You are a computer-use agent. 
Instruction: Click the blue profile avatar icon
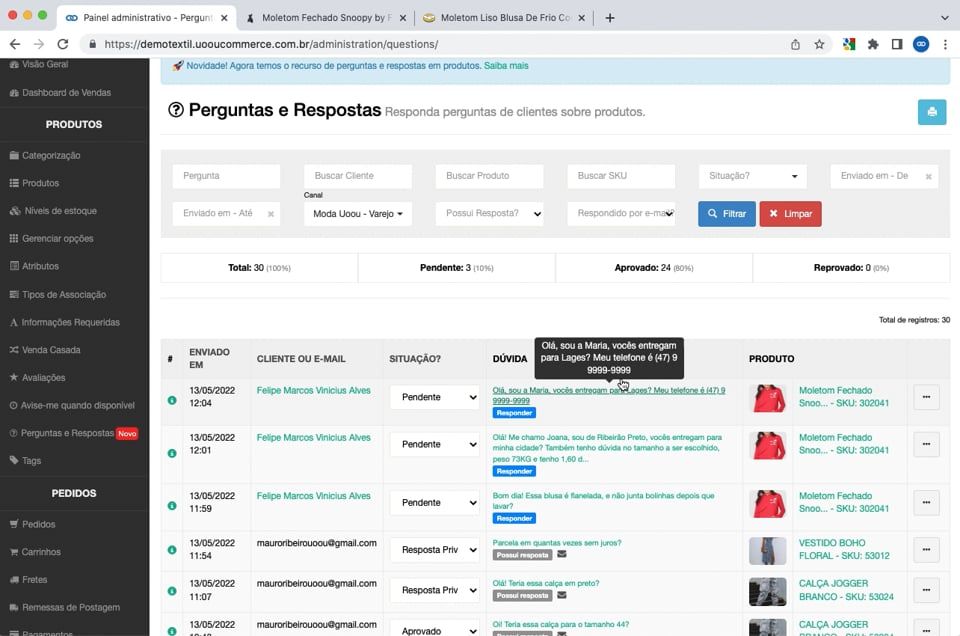coord(921,44)
